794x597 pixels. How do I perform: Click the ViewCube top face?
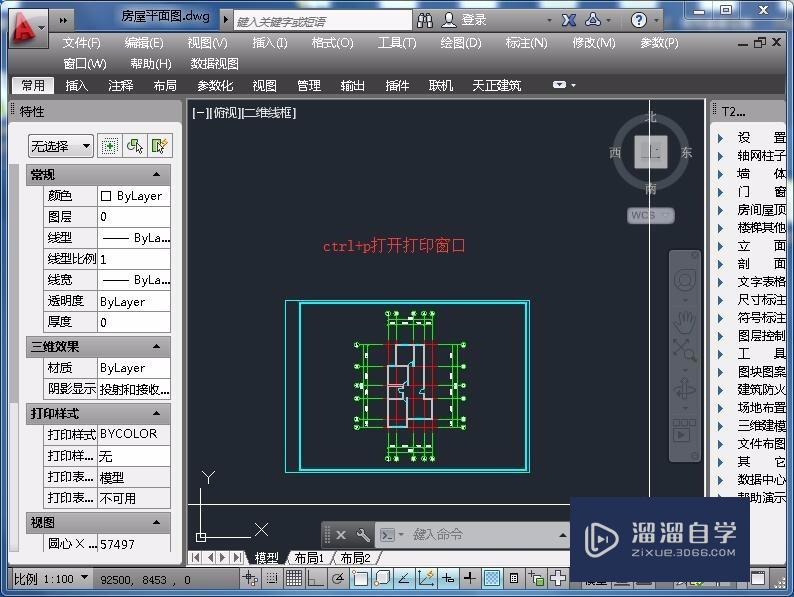pyautogui.click(x=651, y=152)
